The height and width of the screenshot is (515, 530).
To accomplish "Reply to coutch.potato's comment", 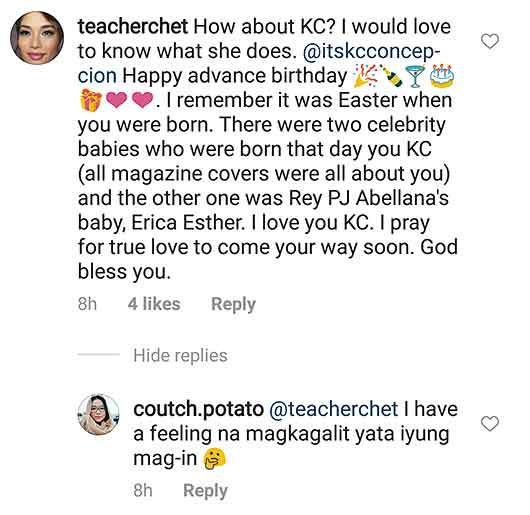I will tap(205, 491).
